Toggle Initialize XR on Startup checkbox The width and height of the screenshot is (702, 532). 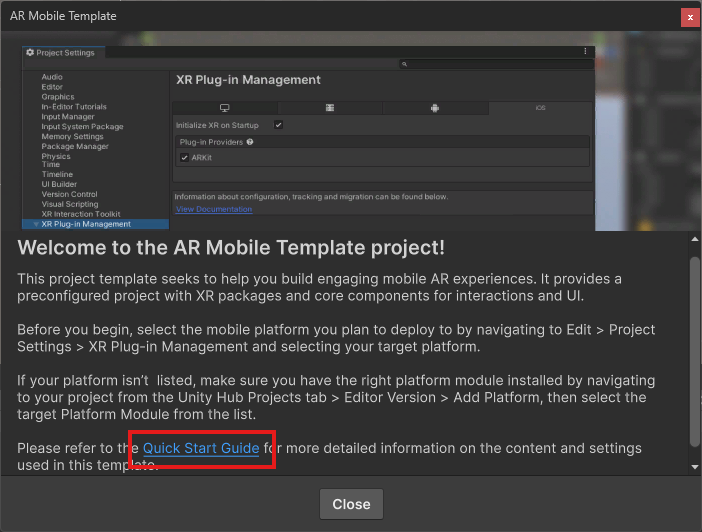tap(278, 125)
